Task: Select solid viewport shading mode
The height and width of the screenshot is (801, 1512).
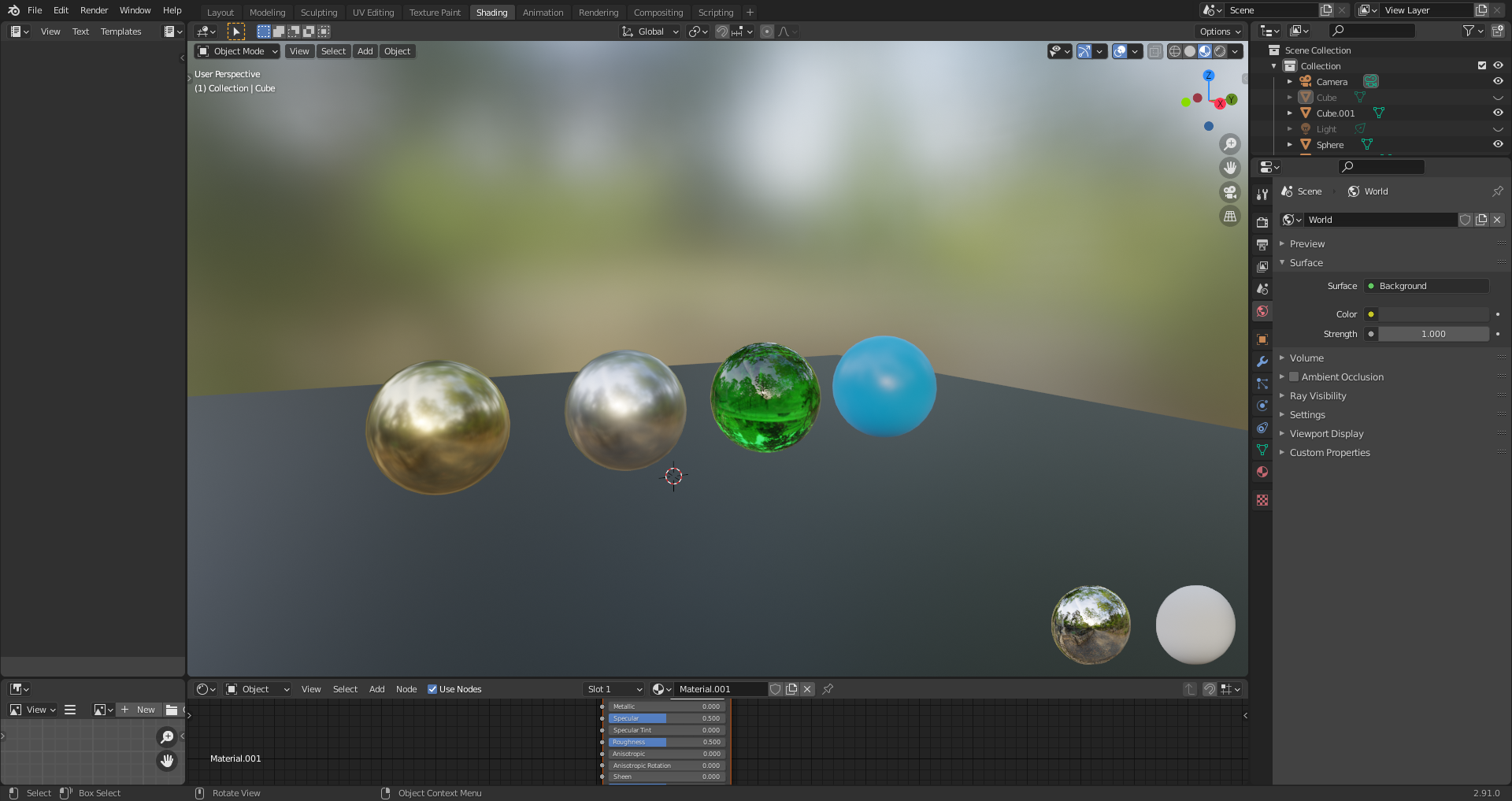Action: point(1190,51)
